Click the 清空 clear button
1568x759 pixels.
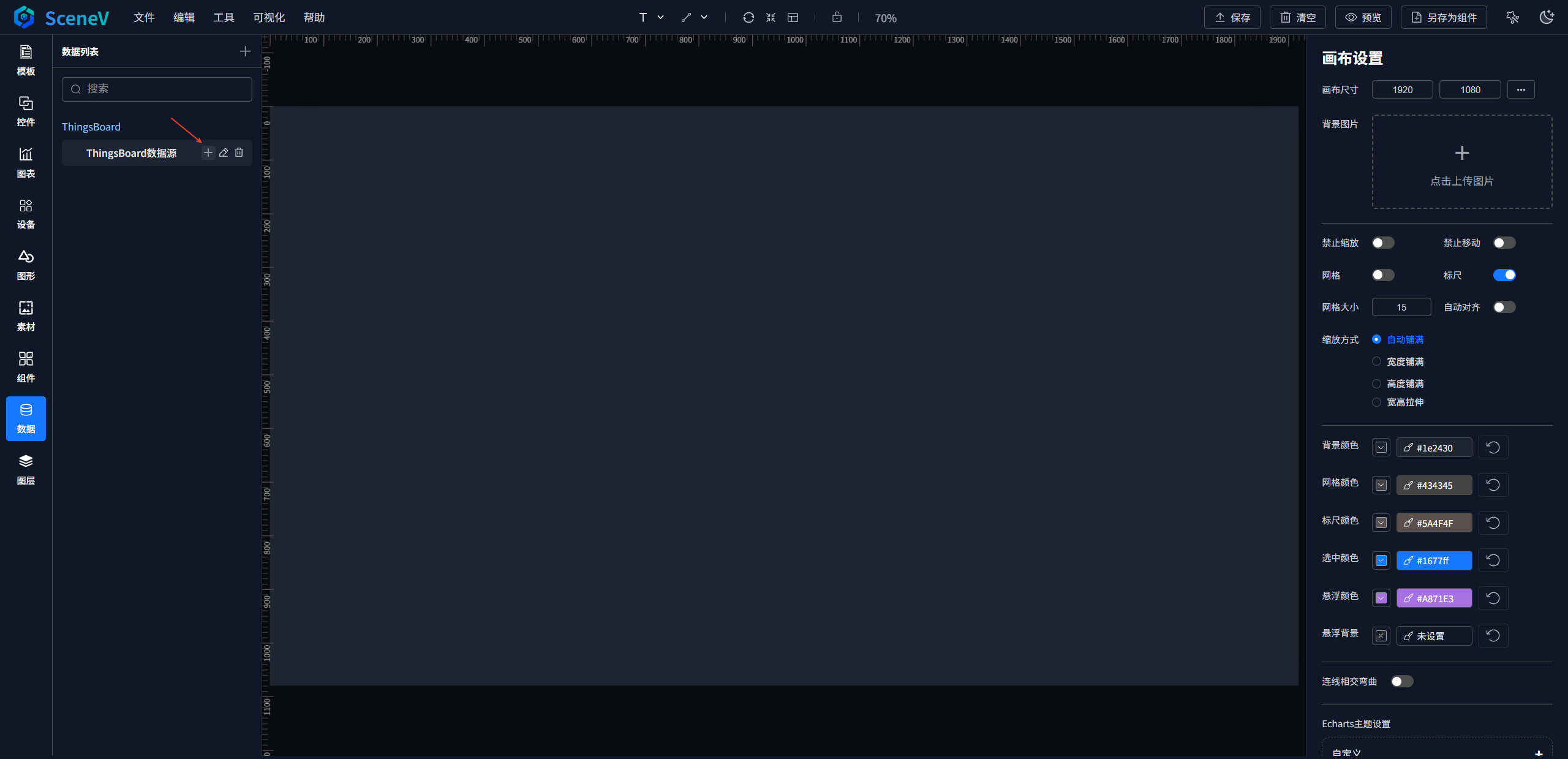click(1298, 17)
